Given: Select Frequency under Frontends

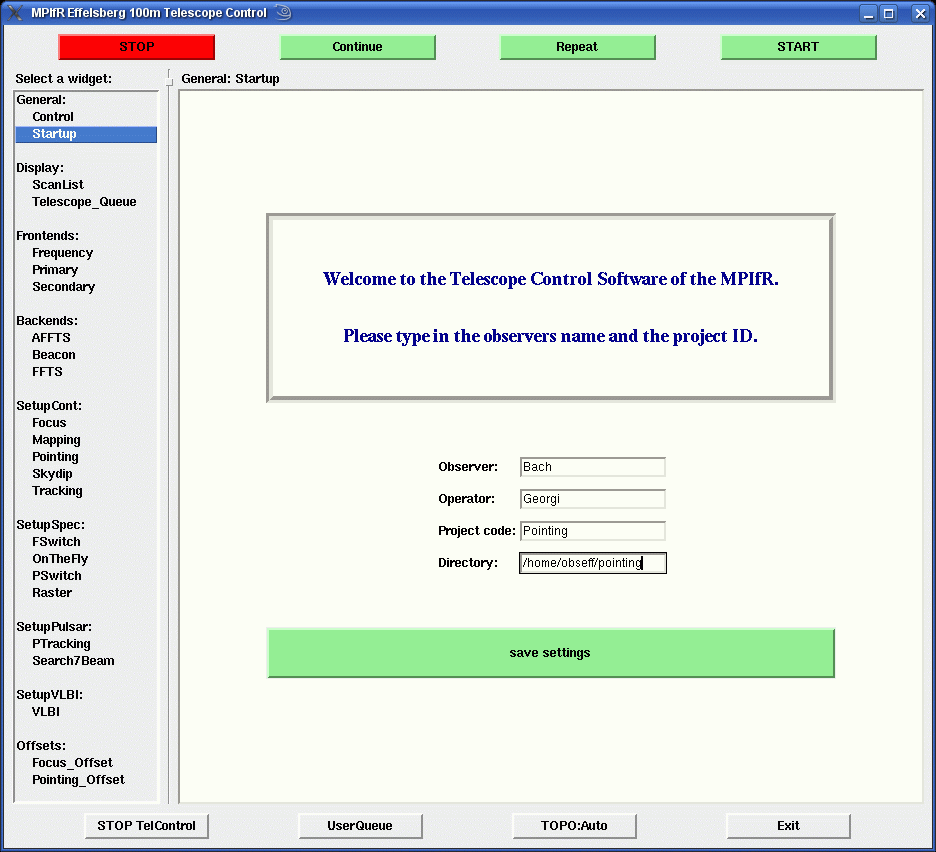Looking at the screenshot, I should pyautogui.click(x=63, y=253).
